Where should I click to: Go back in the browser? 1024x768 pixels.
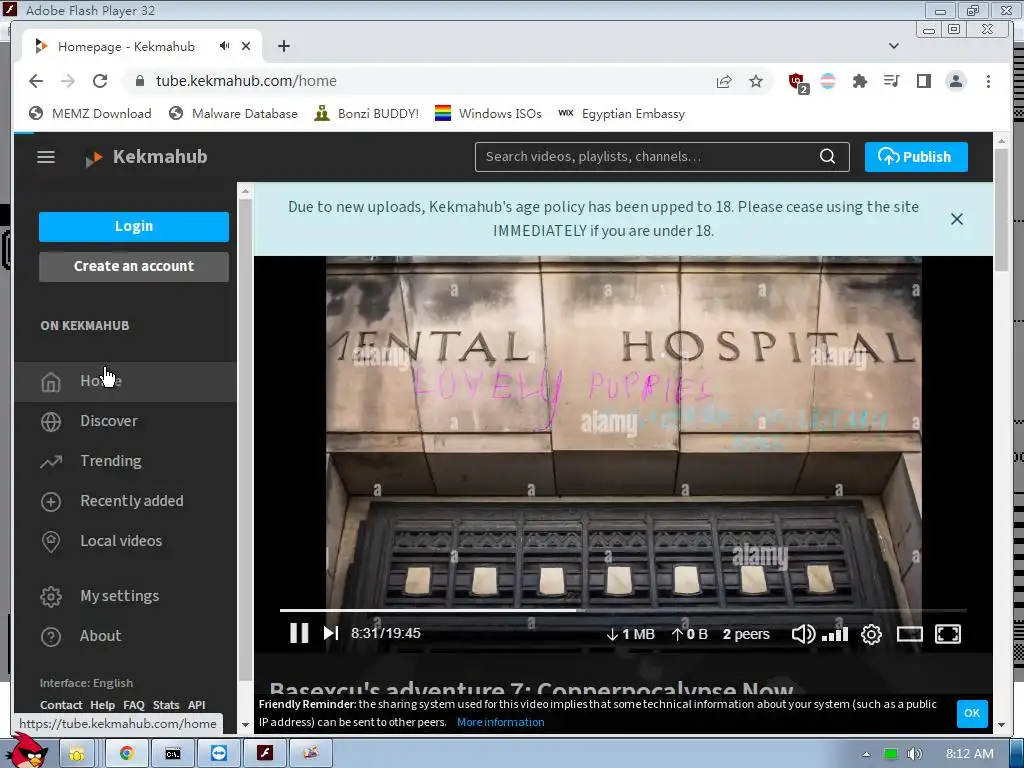(36, 81)
